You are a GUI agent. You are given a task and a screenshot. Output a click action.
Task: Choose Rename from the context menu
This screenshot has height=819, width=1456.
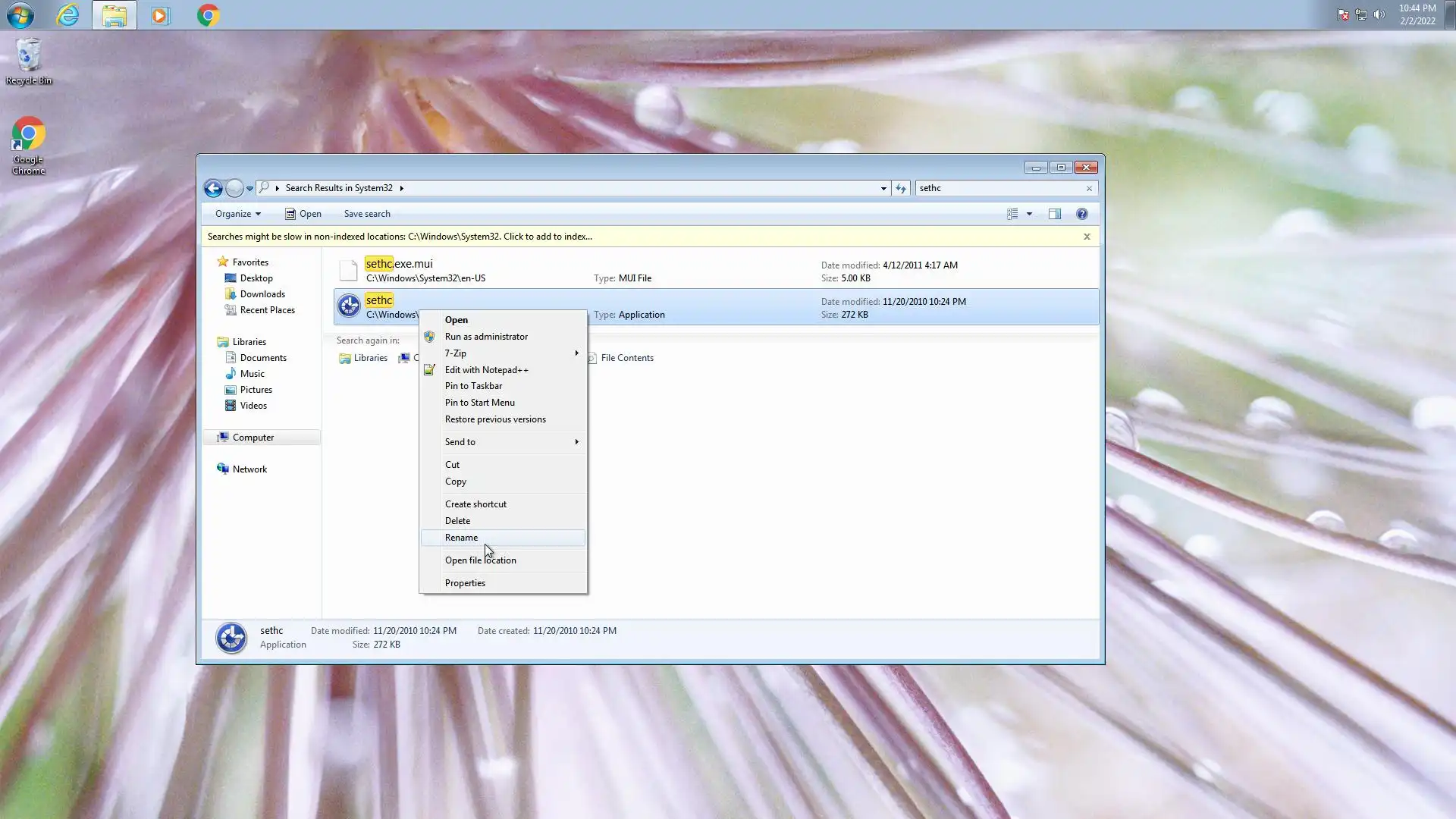pos(462,538)
